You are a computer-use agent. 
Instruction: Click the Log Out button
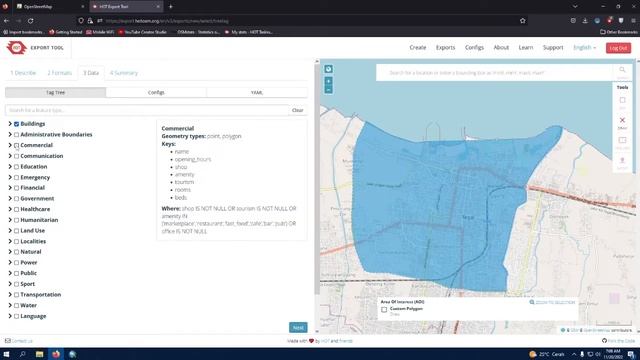coord(618,48)
